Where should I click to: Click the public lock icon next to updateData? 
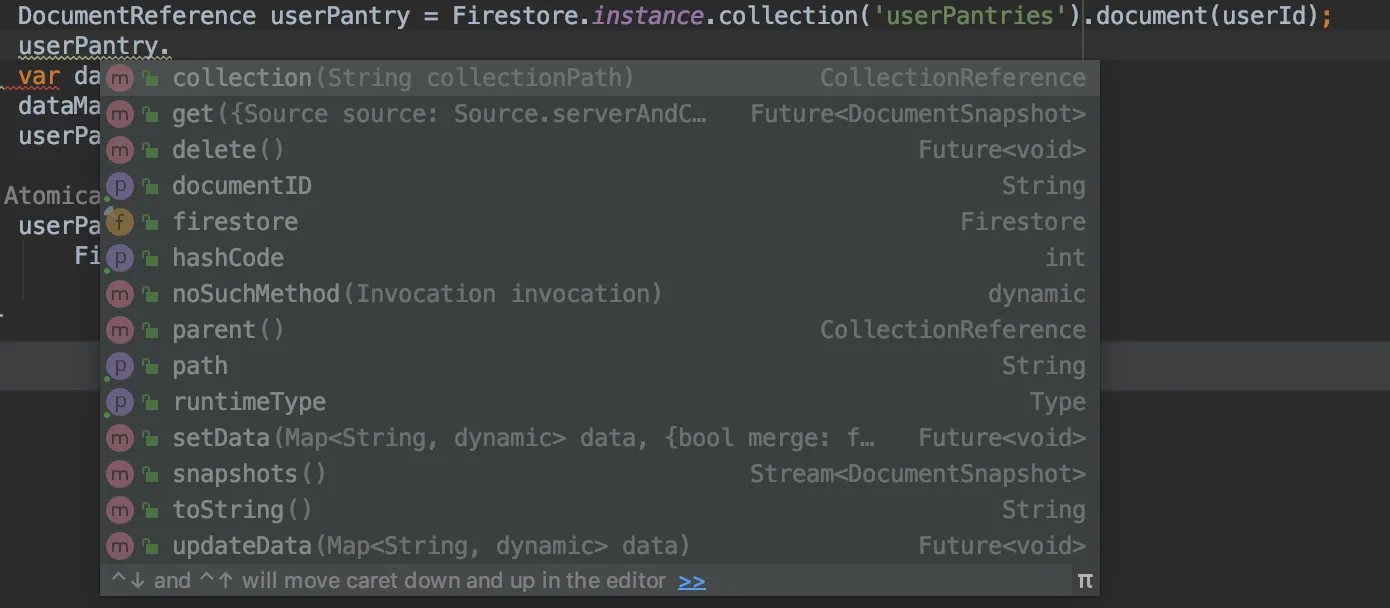click(x=150, y=546)
